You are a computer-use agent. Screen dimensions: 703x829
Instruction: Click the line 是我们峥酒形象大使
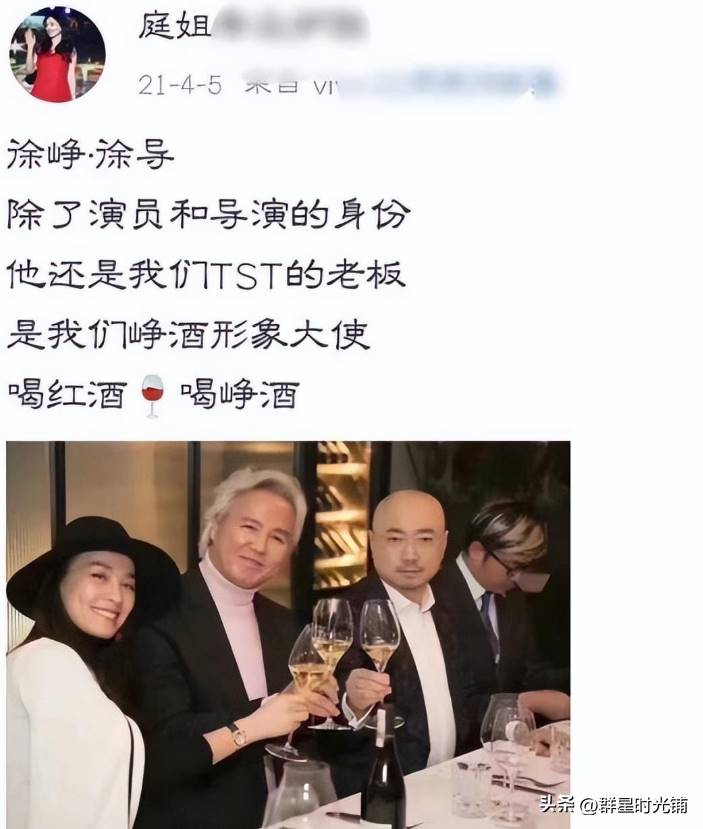click(x=188, y=335)
